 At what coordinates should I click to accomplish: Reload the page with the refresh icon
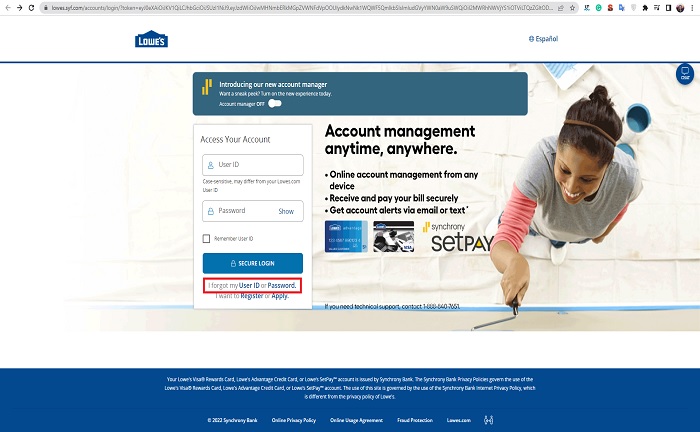pos(31,8)
